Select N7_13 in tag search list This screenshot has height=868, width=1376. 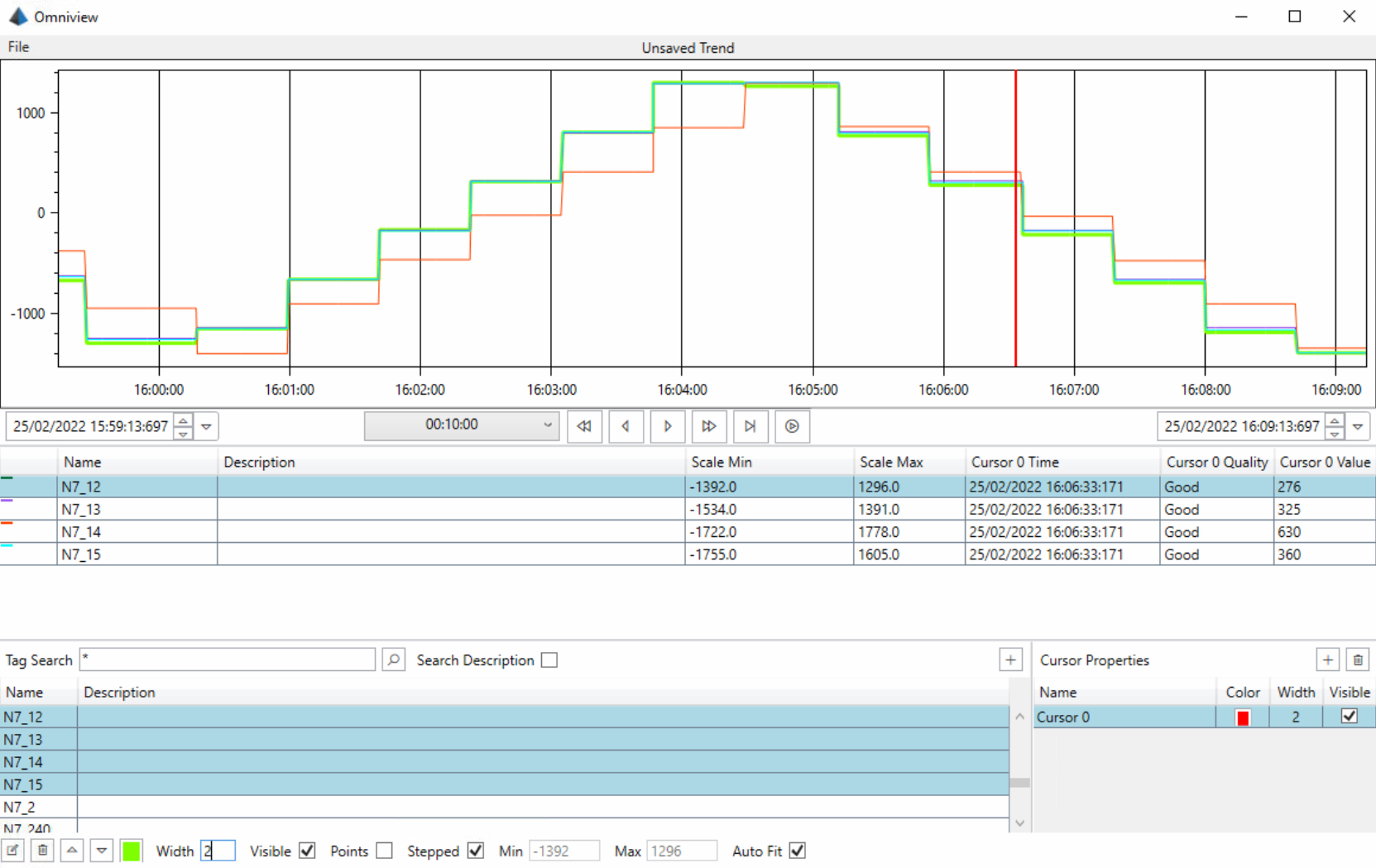pyautogui.click(x=505, y=739)
